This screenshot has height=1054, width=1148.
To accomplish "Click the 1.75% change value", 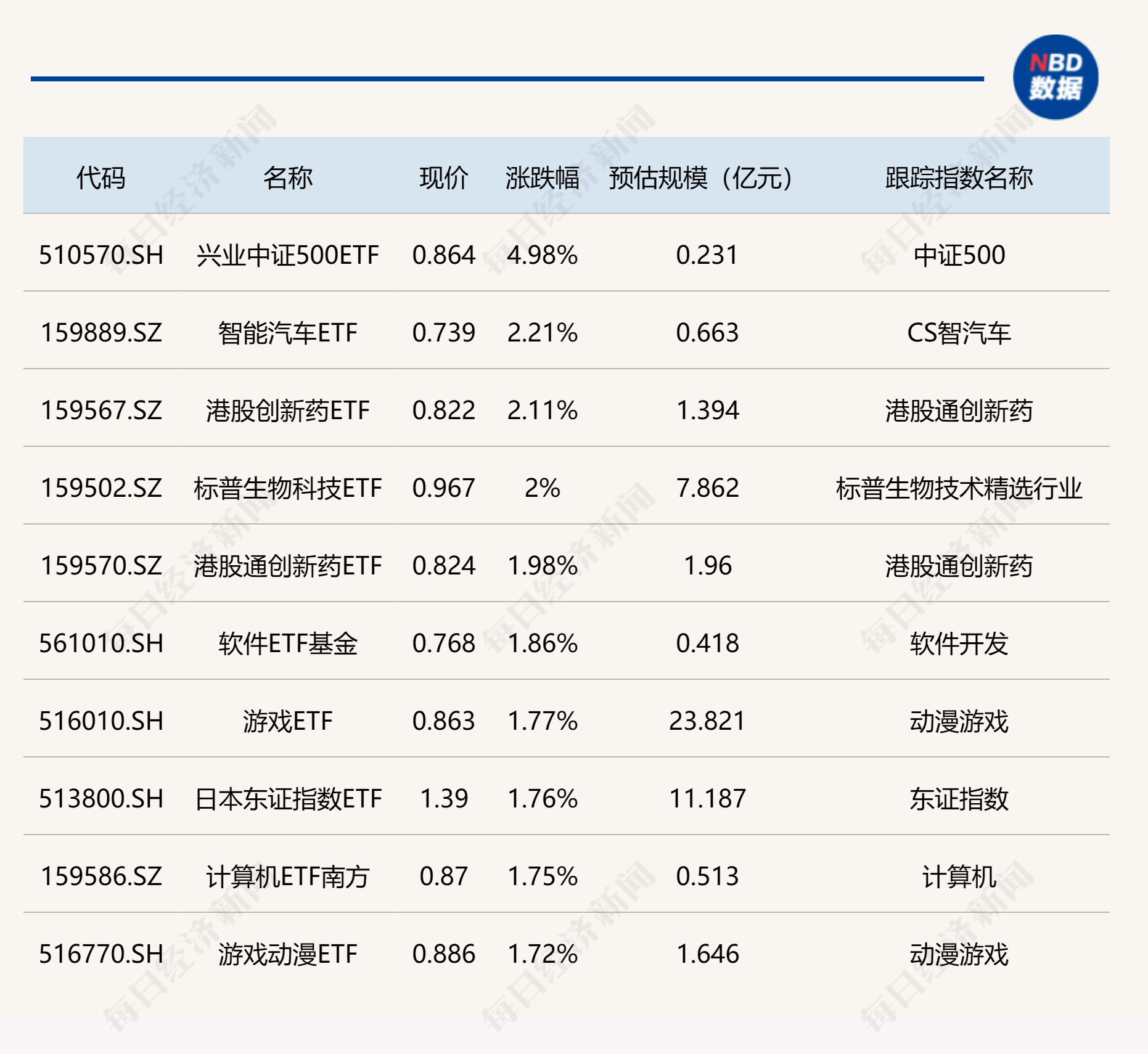I will 543,876.
